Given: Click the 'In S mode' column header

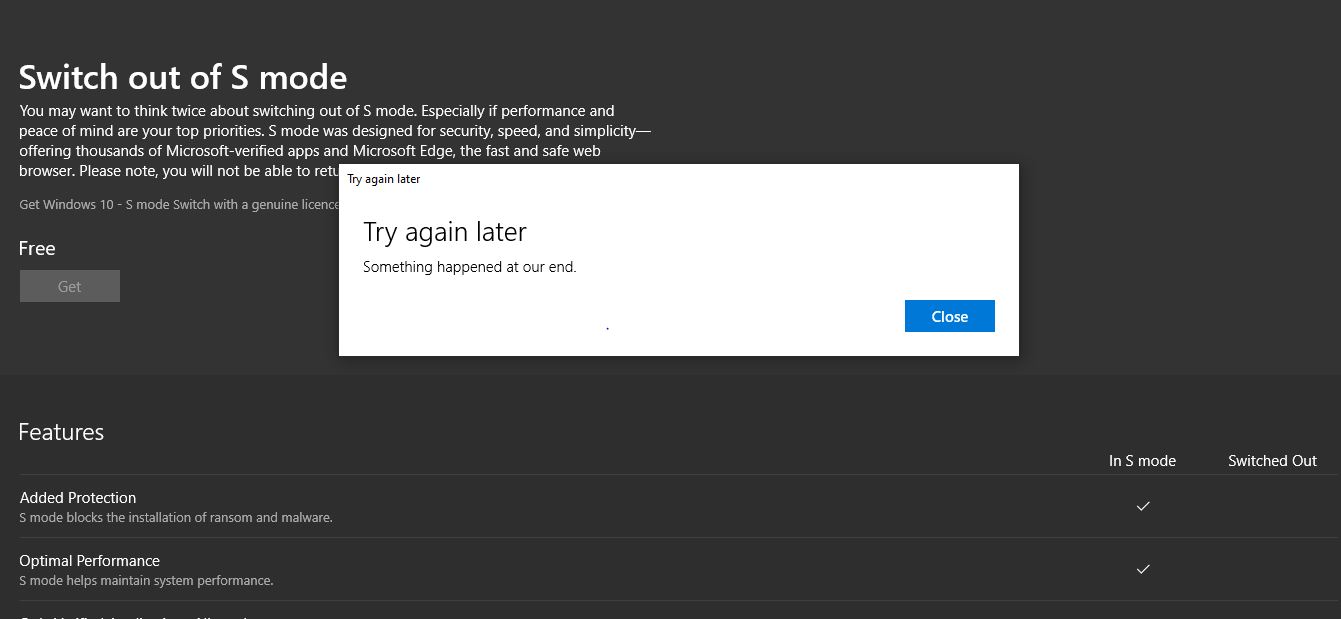Looking at the screenshot, I should pyautogui.click(x=1142, y=461).
